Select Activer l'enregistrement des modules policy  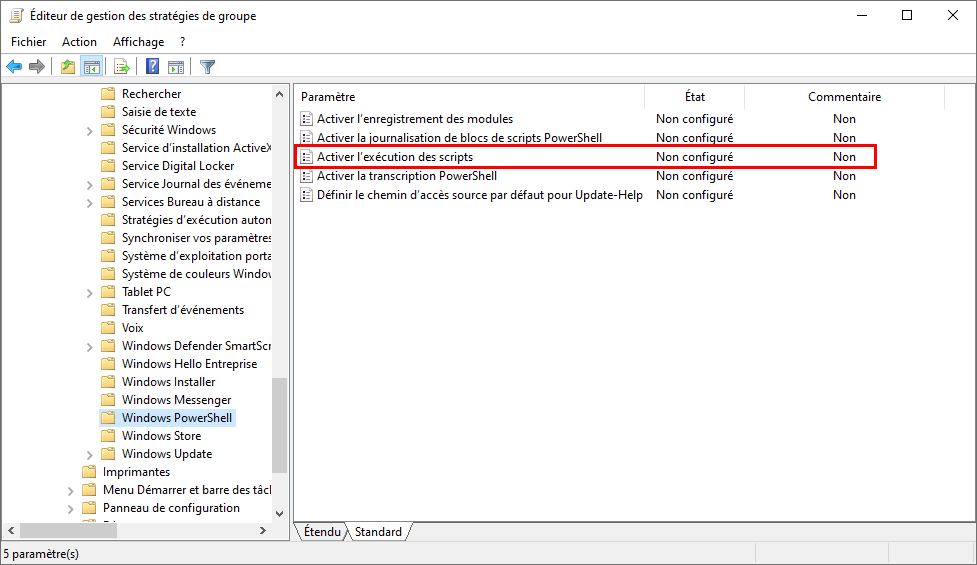click(415, 119)
